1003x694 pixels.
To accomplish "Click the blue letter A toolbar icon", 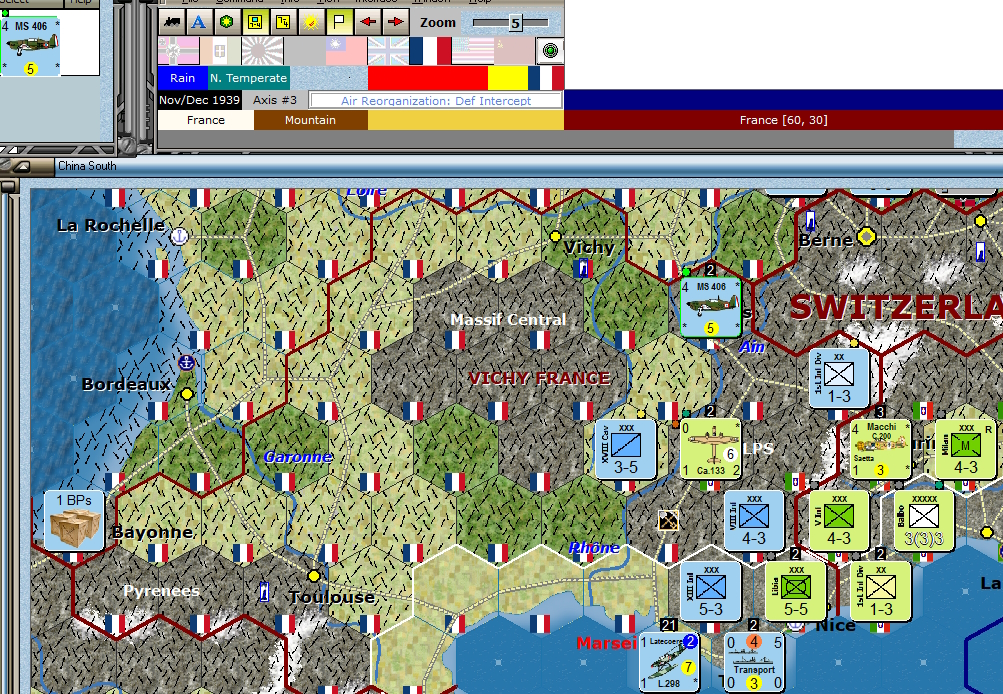I will 199,22.
